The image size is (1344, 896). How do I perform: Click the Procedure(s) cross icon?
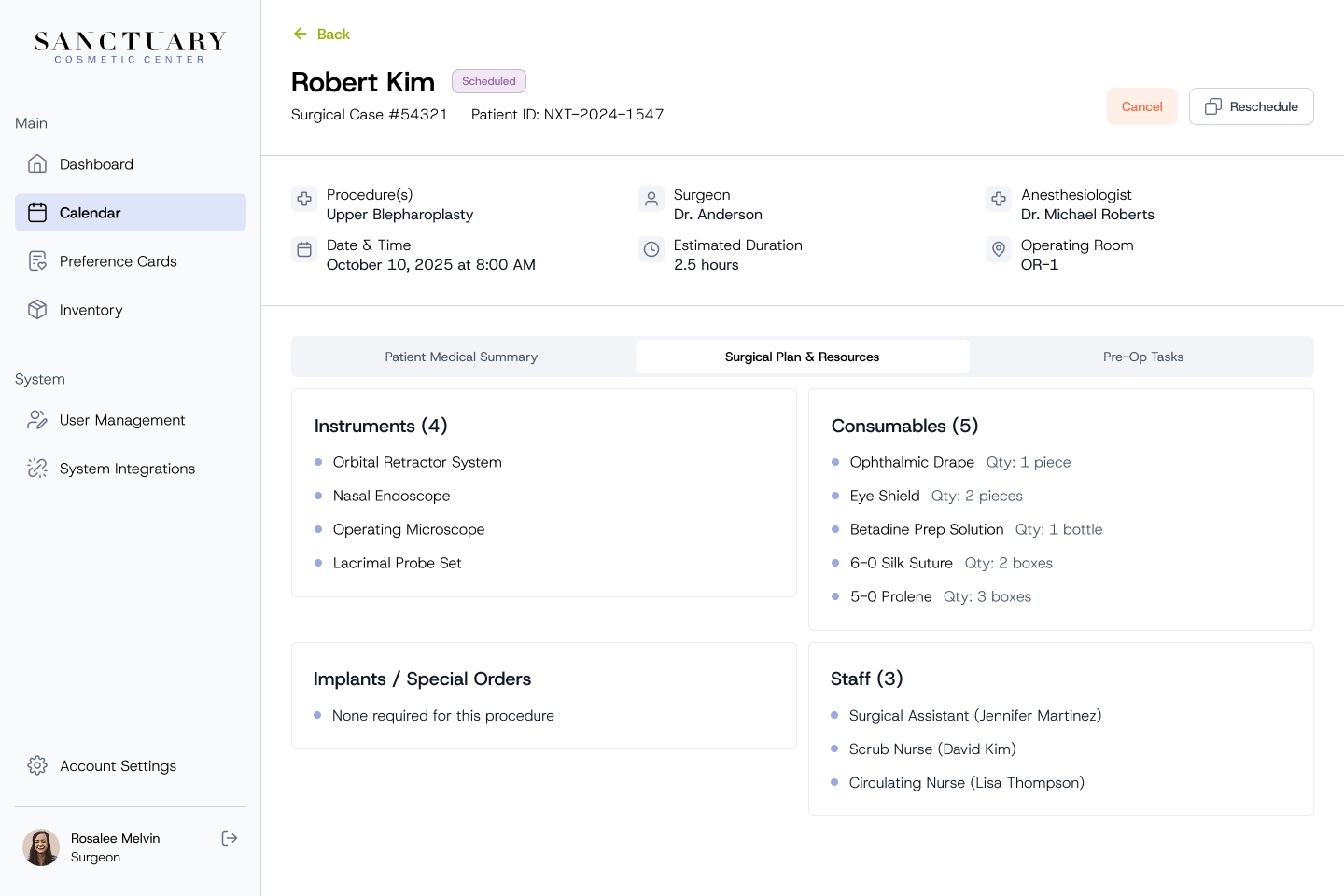pos(304,199)
